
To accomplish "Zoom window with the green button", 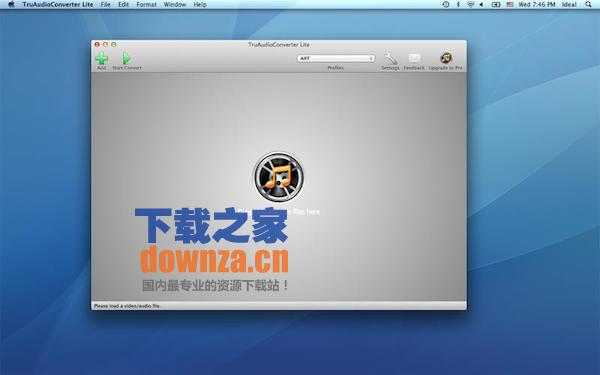I will [114, 44].
